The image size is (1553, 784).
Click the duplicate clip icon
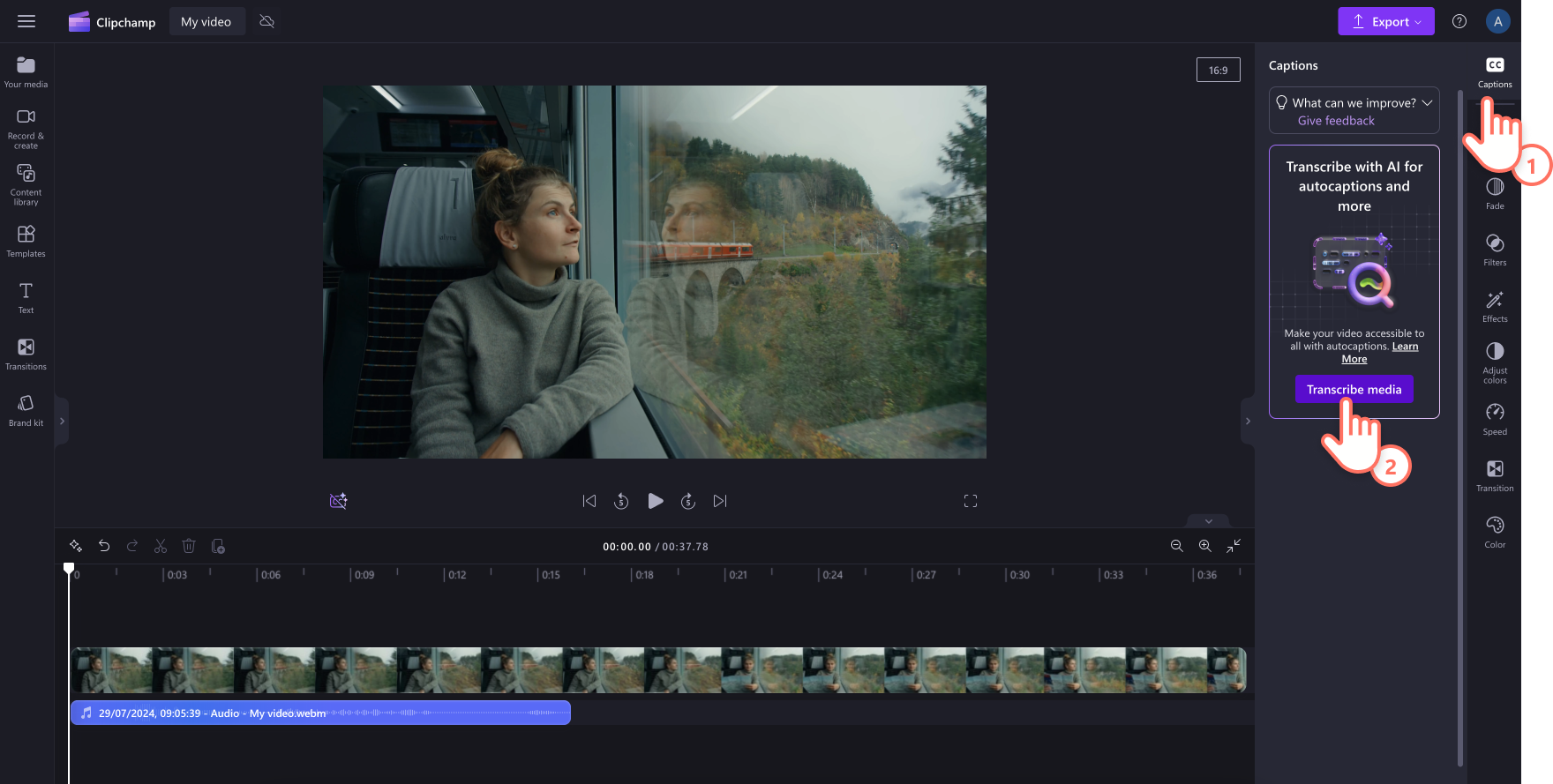[x=218, y=546]
